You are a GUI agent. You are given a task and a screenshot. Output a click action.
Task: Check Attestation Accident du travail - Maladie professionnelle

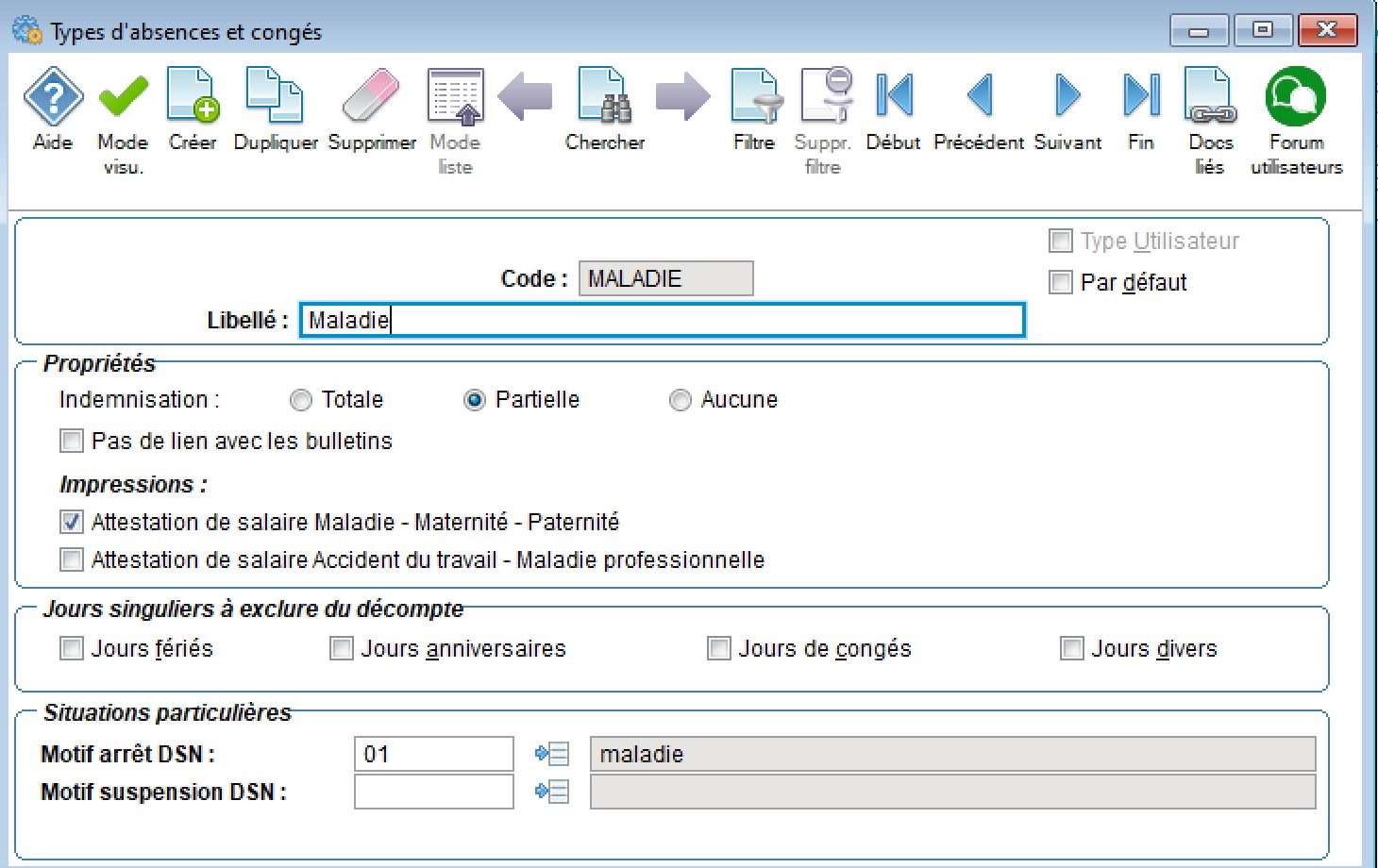tap(72, 559)
